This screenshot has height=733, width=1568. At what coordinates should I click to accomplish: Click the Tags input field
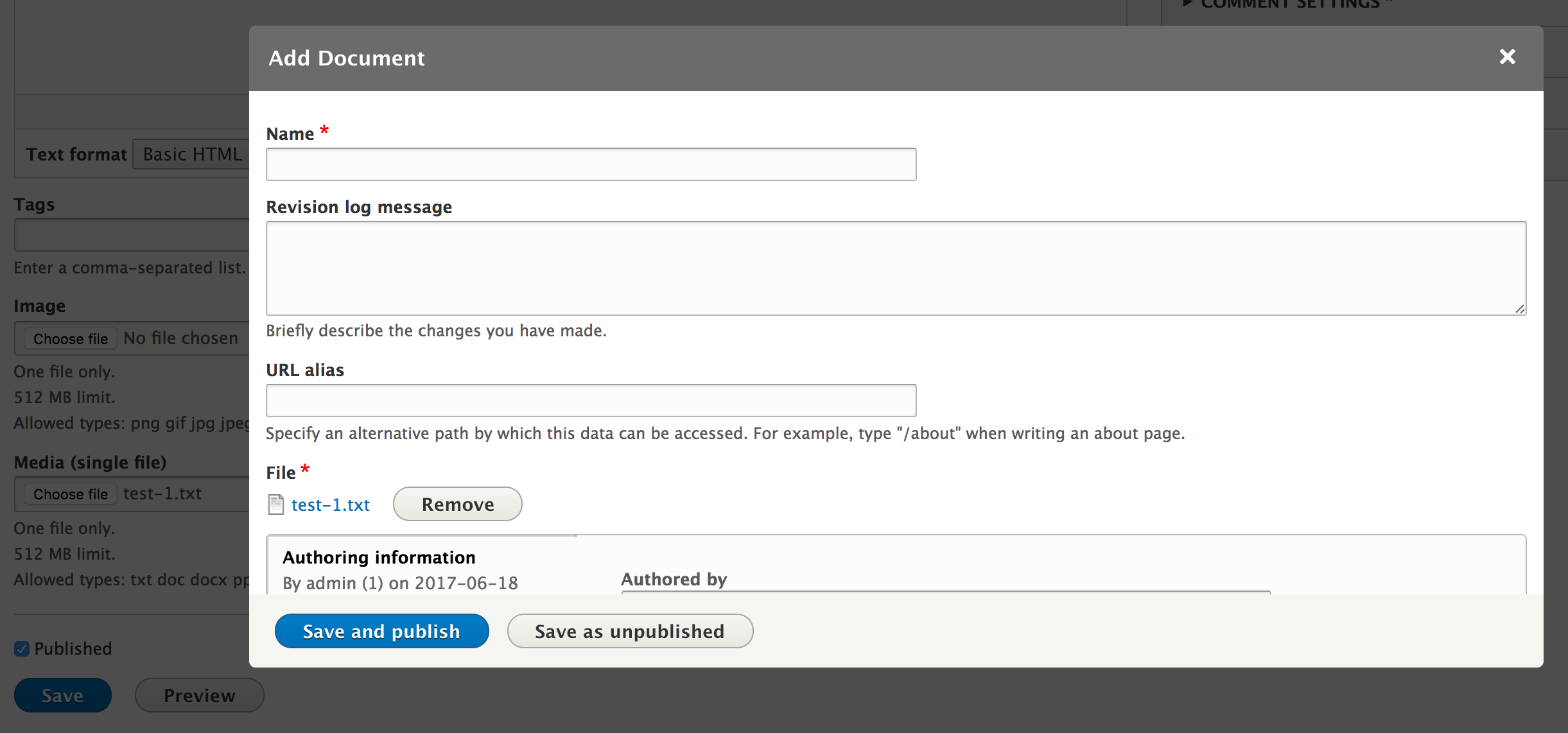point(132,235)
